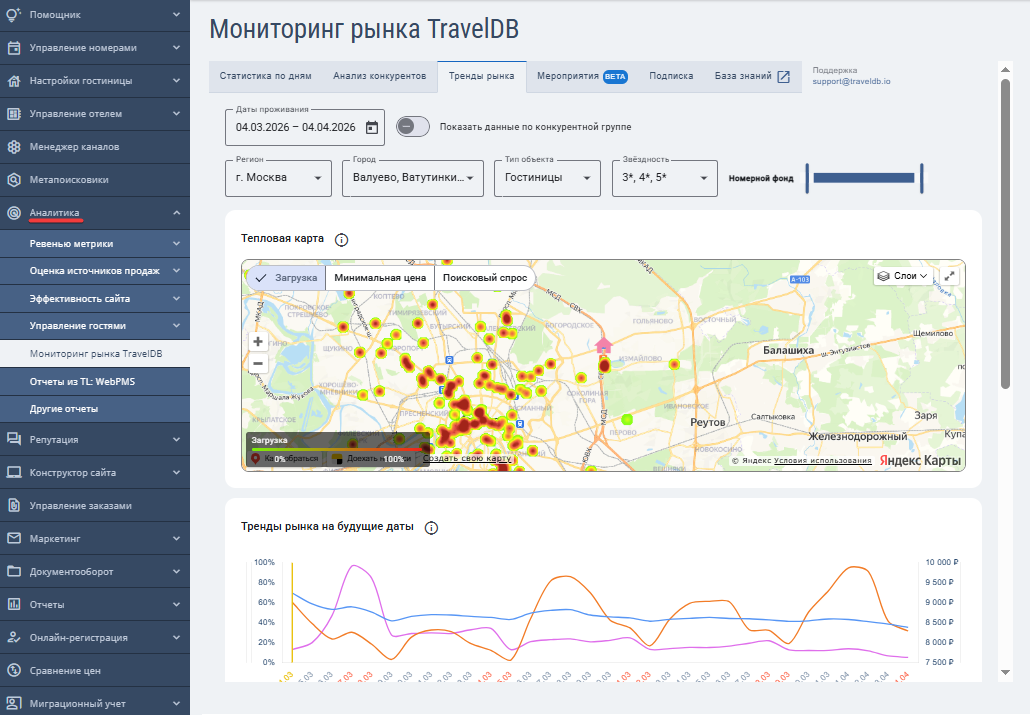This screenshot has height=715, width=1030.
Task: Adjust the Номерной фонд range slider
Action: click(x=864, y=178)
